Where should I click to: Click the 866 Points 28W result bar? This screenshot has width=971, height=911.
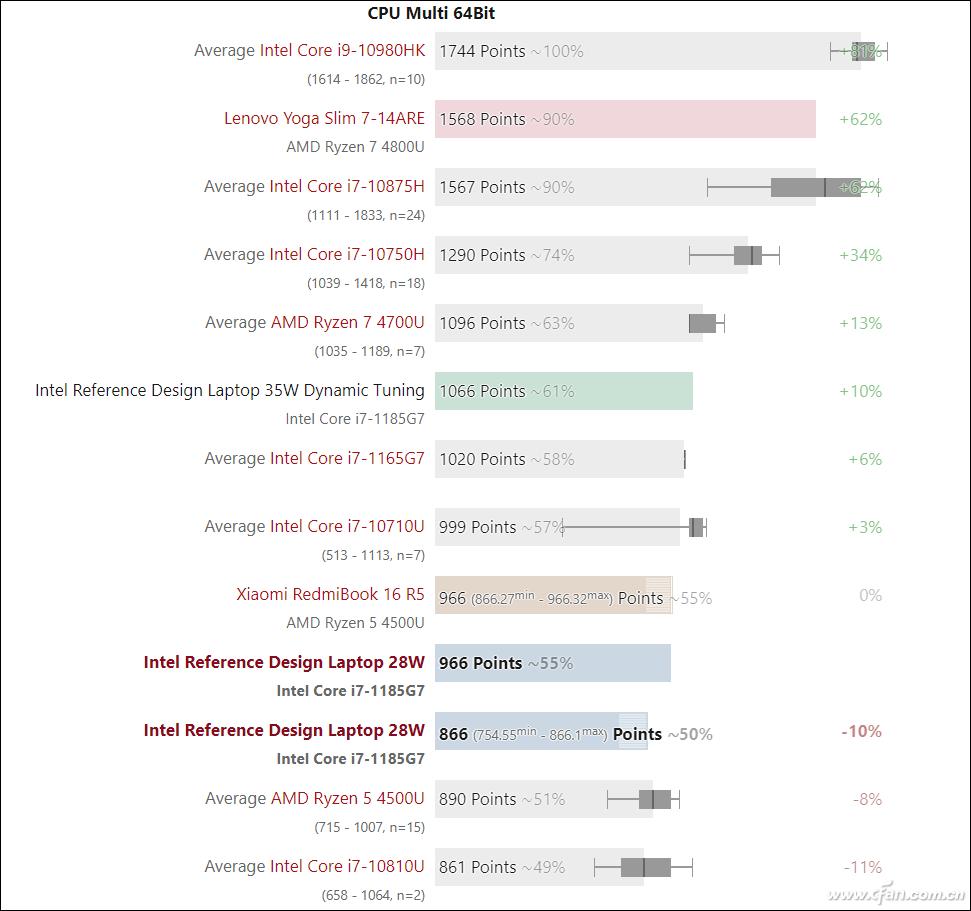pos(540,731)
